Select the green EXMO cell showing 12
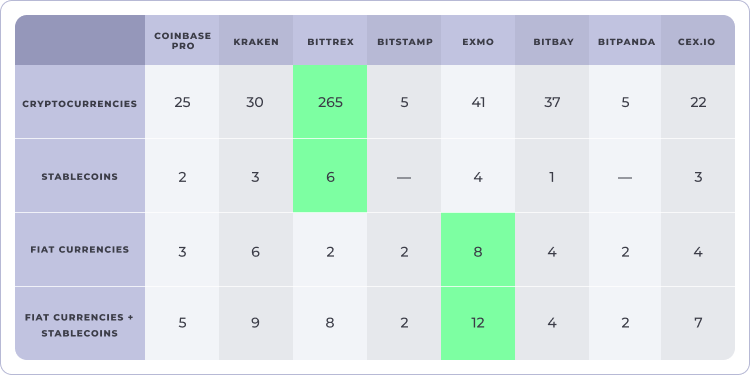The height and width of the screenshot is (375, 750). (478, 323)
